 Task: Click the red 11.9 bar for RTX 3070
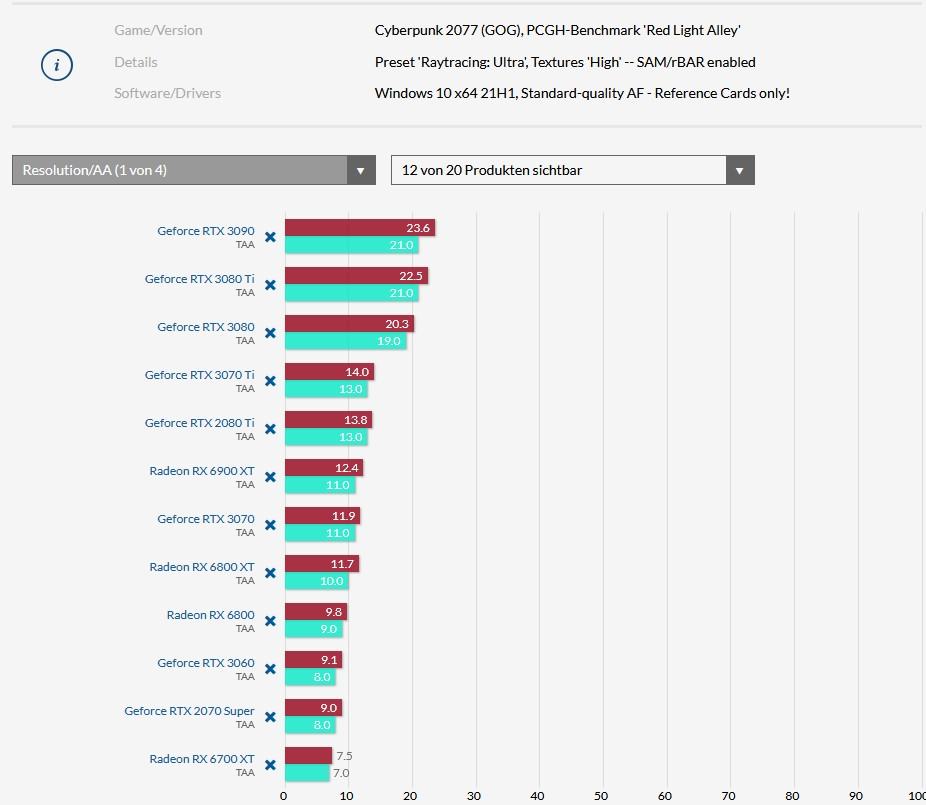322,516
